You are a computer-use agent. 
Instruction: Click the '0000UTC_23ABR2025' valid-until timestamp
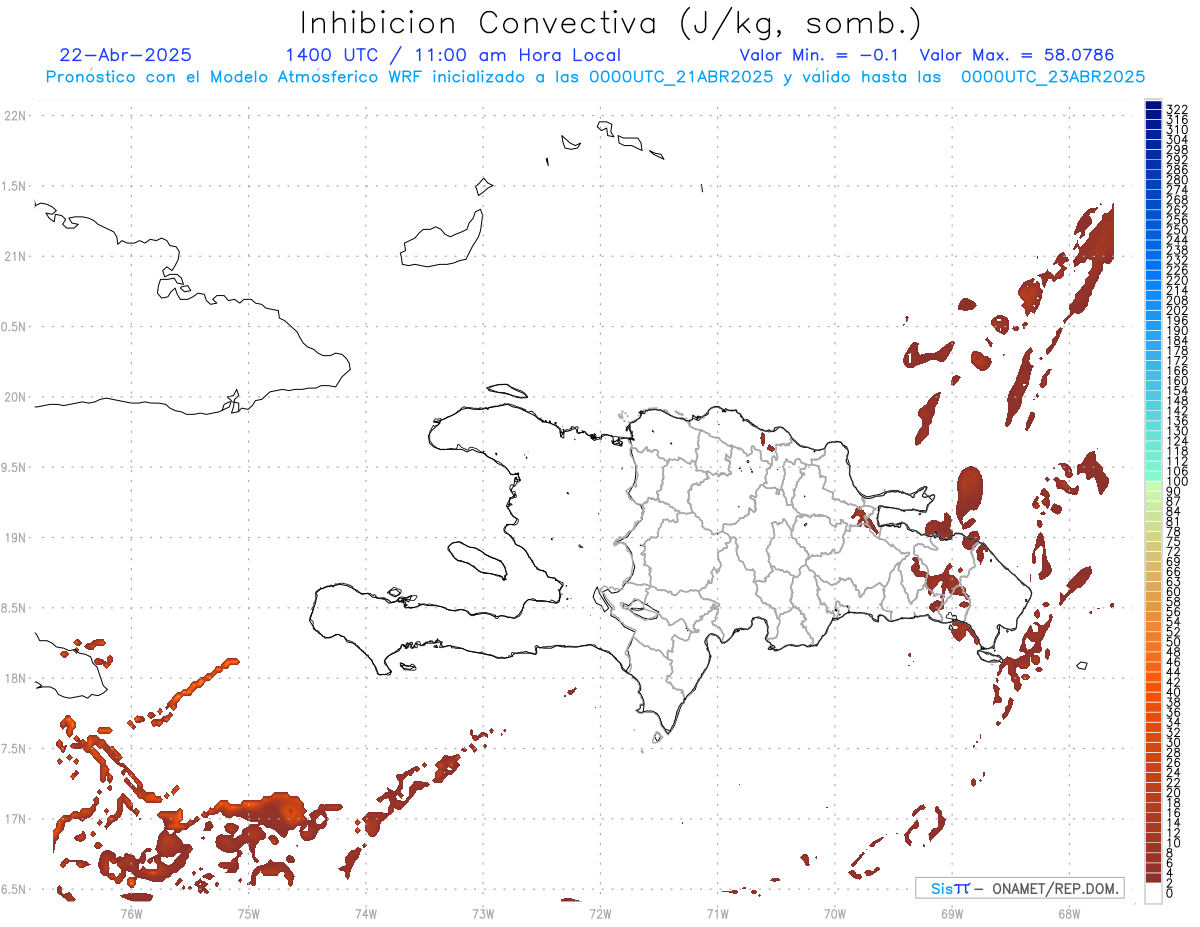click(x=1053, y=77)
